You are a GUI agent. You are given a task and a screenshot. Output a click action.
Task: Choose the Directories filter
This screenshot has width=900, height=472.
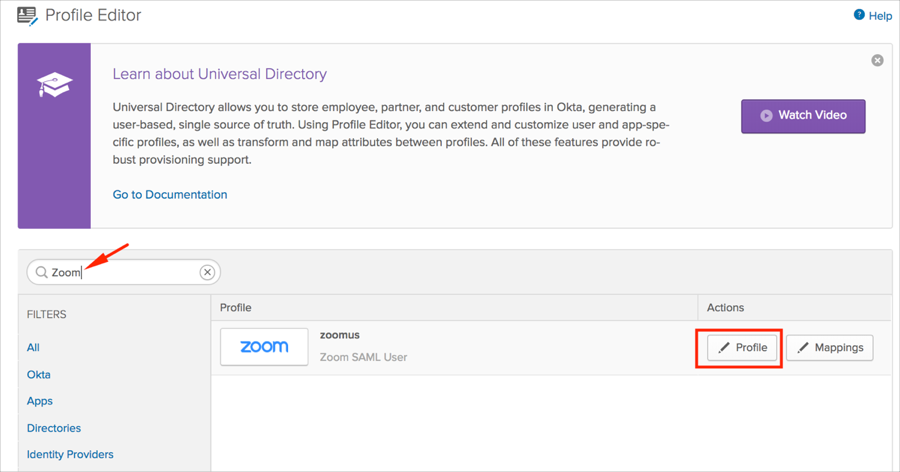tap(54, 428)
